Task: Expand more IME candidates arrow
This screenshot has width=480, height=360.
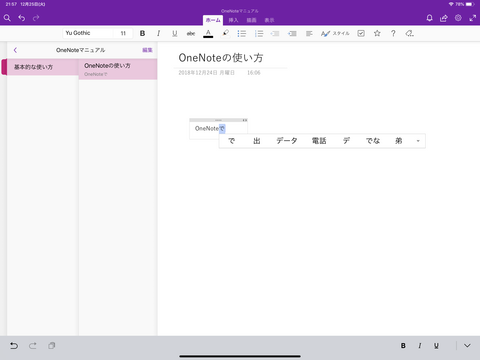Action: tap(418, 141)
